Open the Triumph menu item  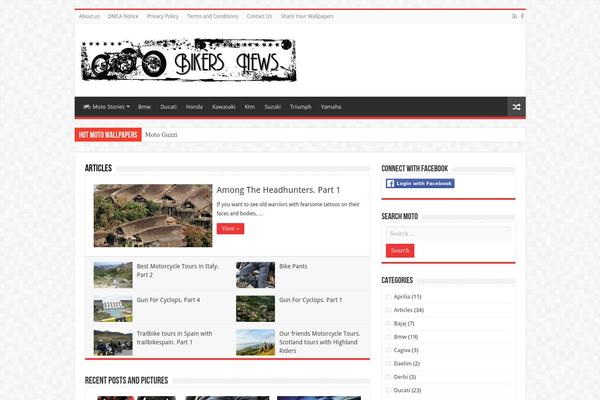[x=300, y=107]
